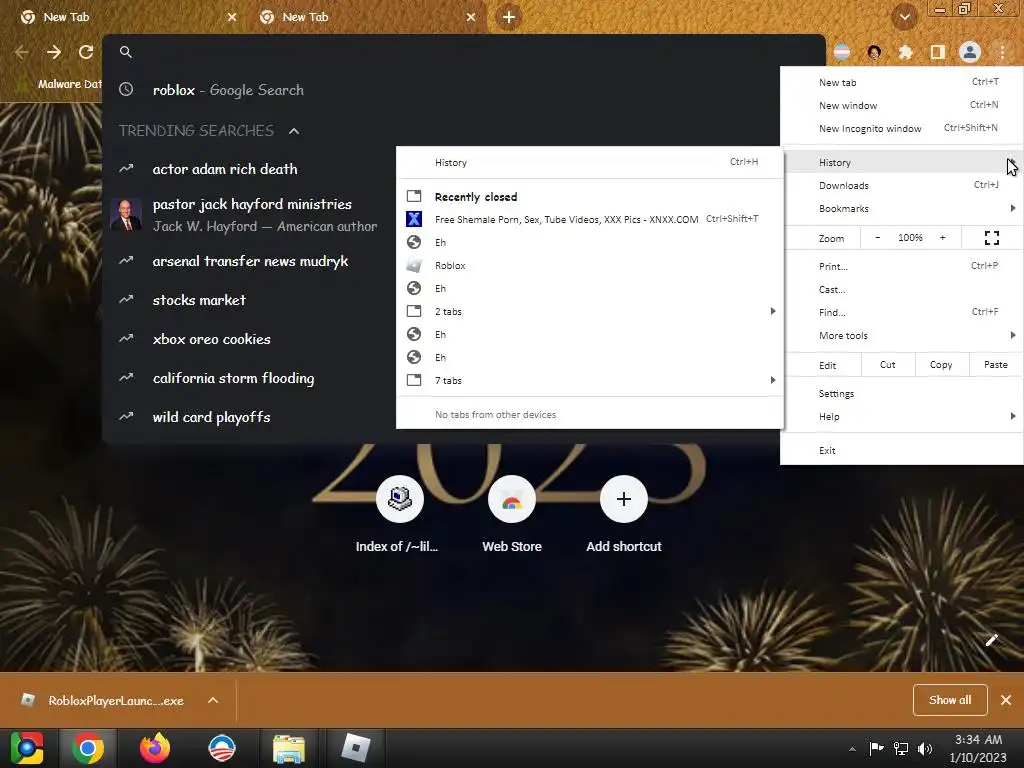Expand the More tools submenu

point(902,336)
